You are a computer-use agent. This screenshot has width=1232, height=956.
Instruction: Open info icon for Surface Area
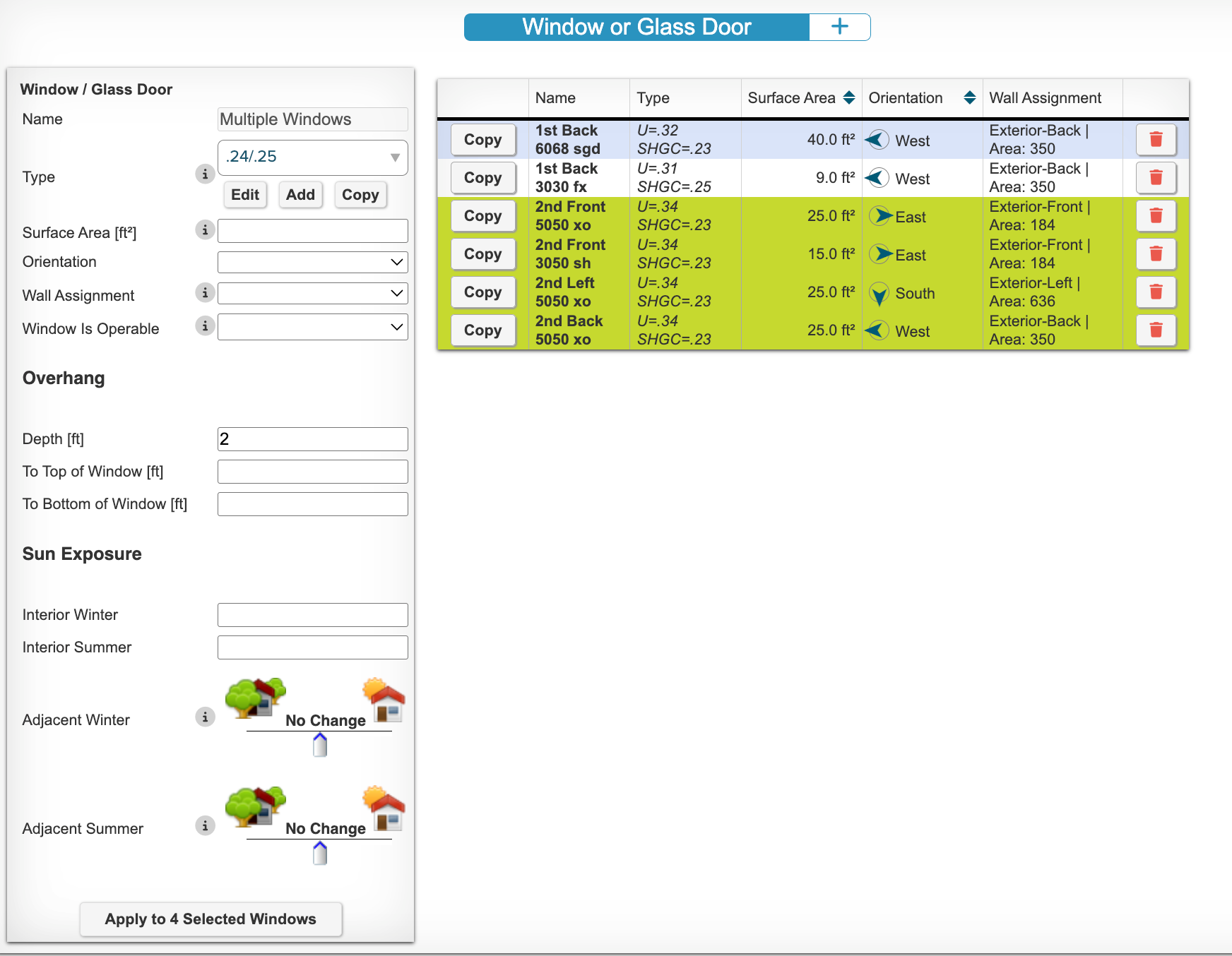(x=205, y=229)
